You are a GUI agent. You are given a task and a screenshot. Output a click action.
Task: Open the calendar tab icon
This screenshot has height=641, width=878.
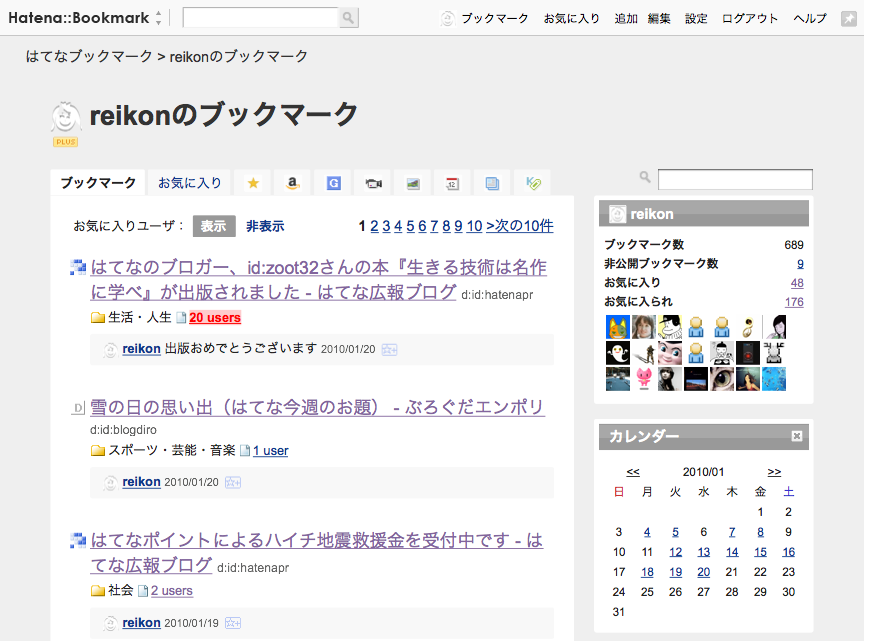pyautogui.click(x=452, y=183)
